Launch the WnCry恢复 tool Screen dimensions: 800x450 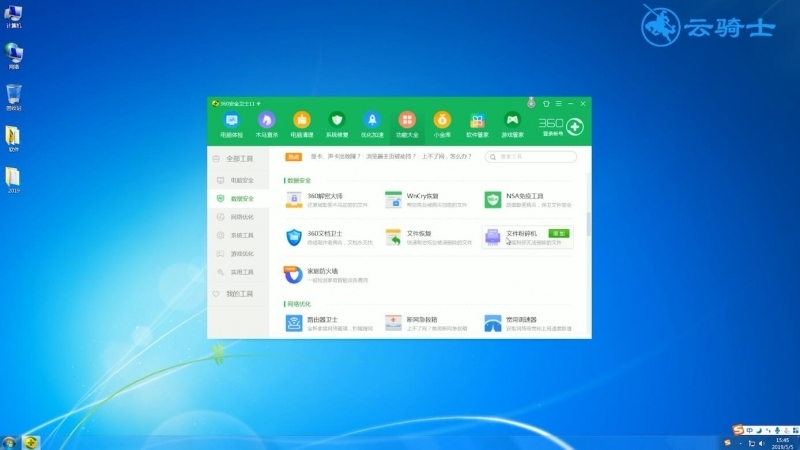coord(426,199)
